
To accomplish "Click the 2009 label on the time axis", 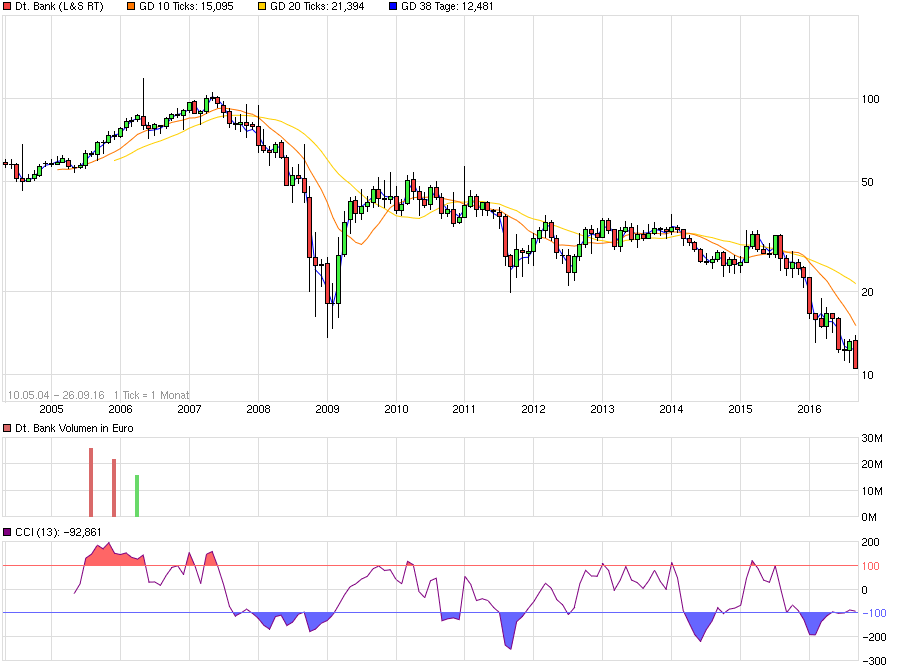I will pyautogui.click(x=327, y=409).
